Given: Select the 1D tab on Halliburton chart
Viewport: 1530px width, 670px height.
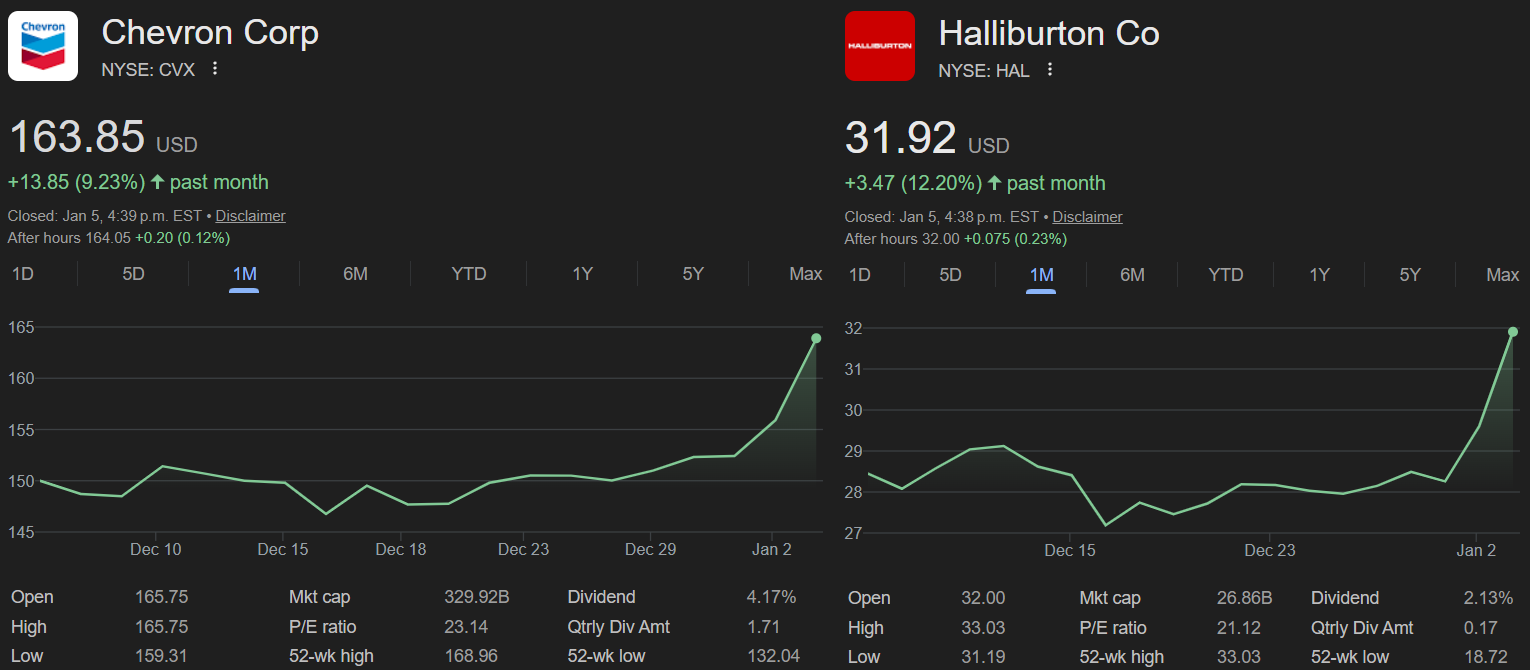Looking at the screenshot, I should pyautogui.click(x=859, y=275).
